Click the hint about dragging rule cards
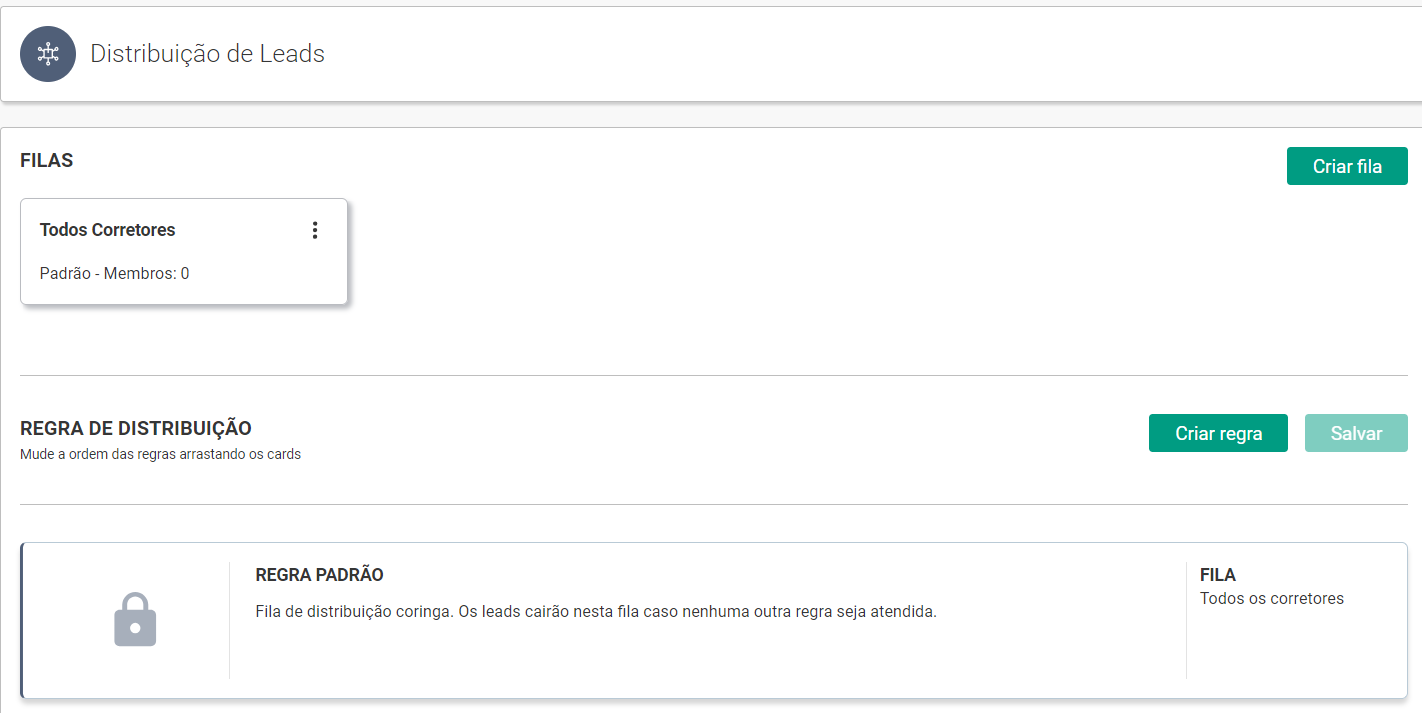Image resolution: width=1422 pixels, height=713 pixels. pyautogui.click(x=160, y=454)
